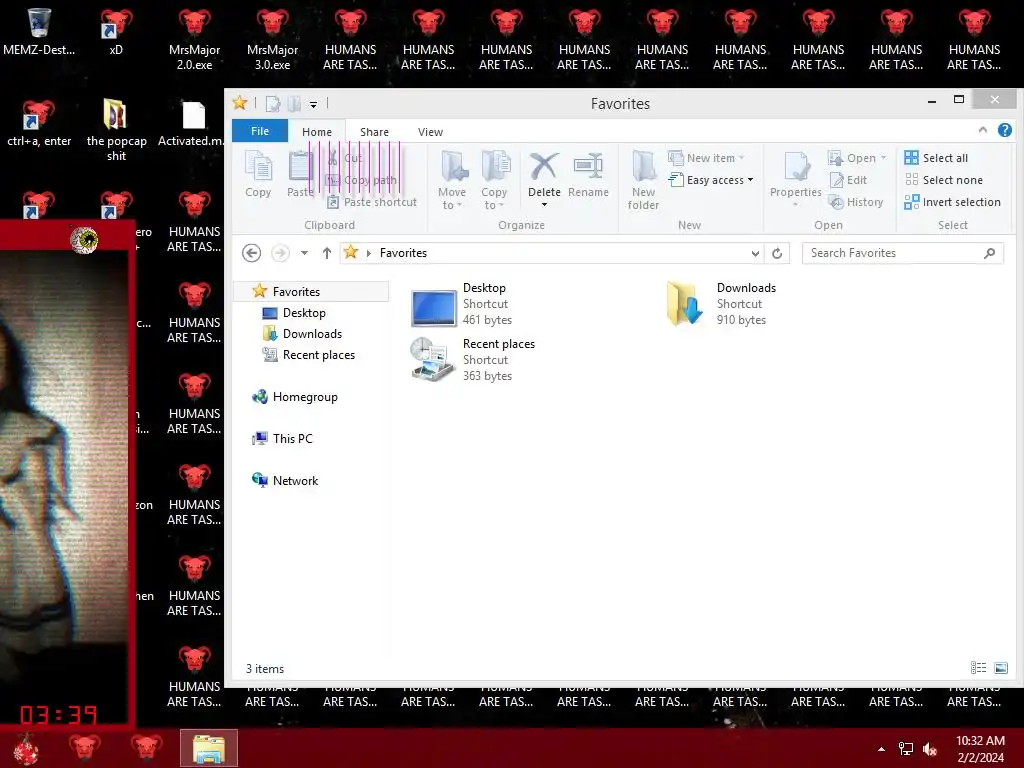The image size is (1024, 768).
Task: Click the Back navigation arrow
Action: click(251, 253)
